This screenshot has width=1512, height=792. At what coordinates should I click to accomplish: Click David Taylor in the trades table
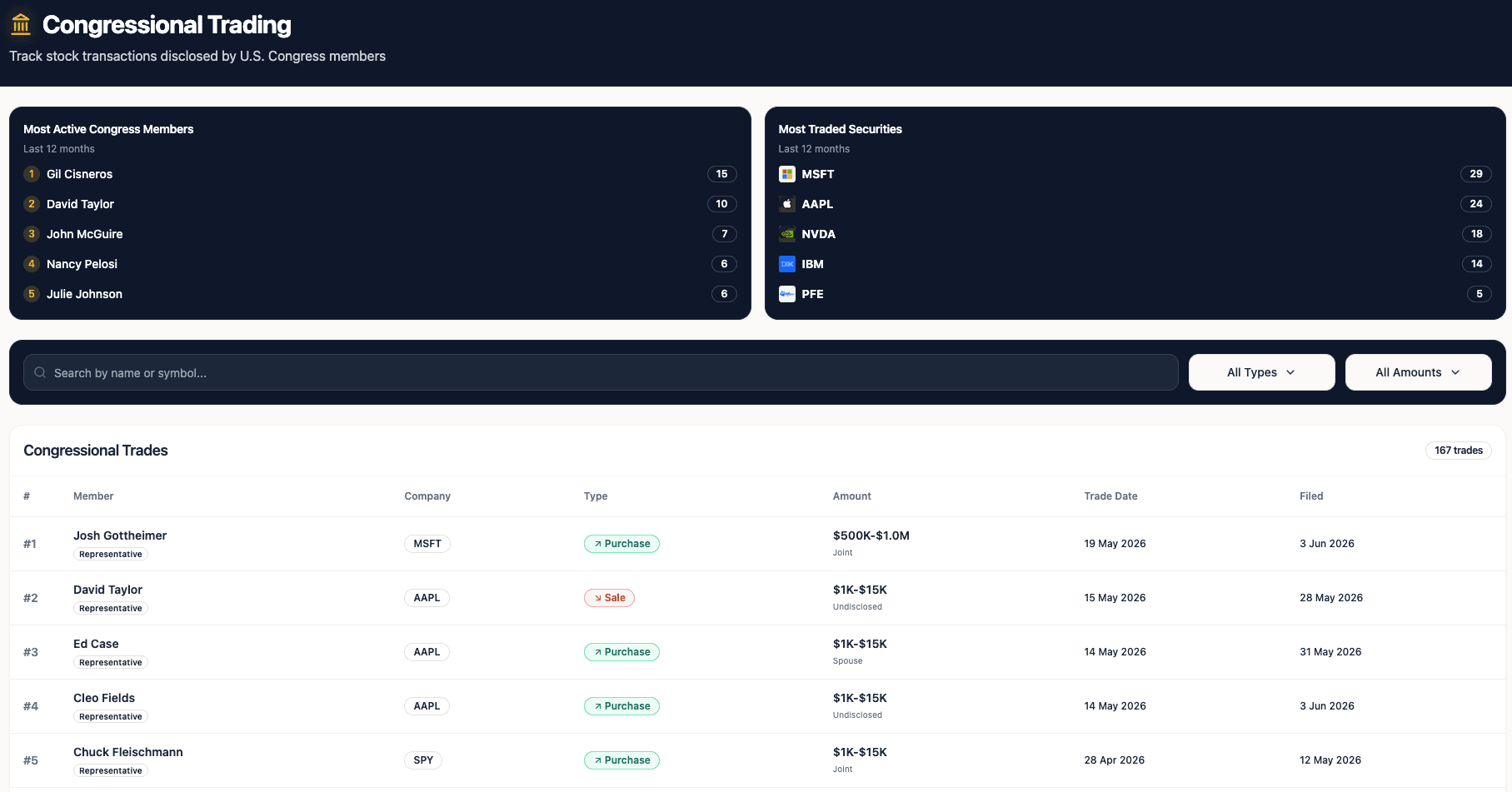[107, 590]
